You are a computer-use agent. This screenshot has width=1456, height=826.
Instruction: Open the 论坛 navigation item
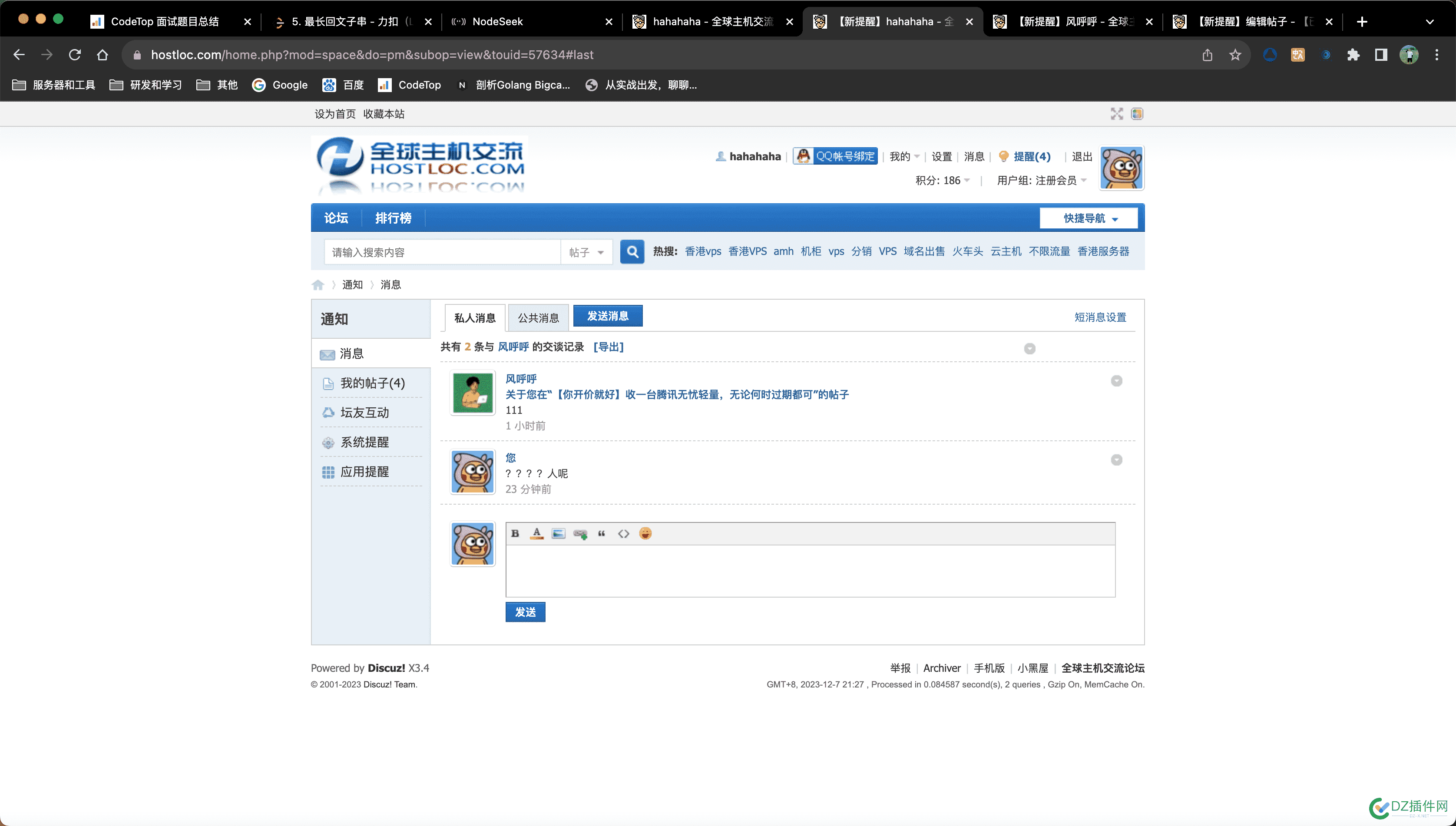pos(336,218)
